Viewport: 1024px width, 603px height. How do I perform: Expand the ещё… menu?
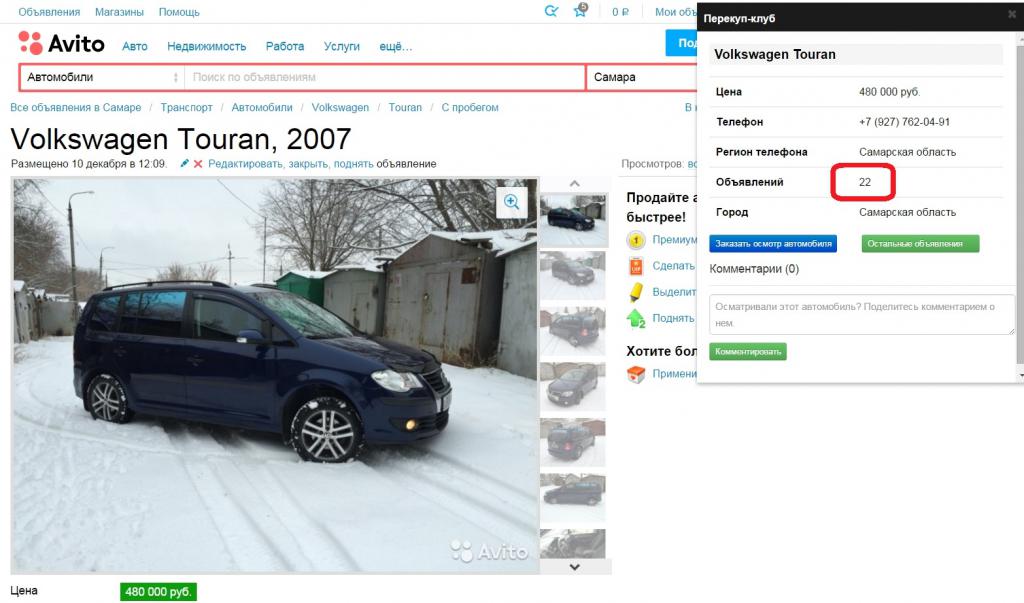click(396, 46)
